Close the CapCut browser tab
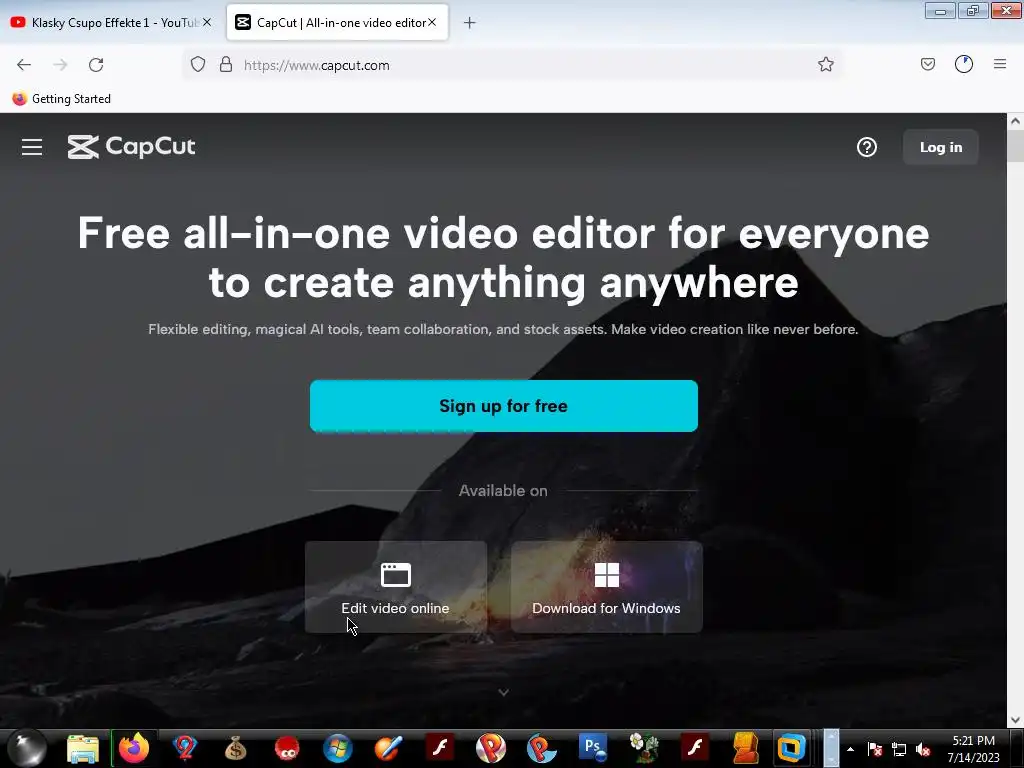 click(432, 22)
